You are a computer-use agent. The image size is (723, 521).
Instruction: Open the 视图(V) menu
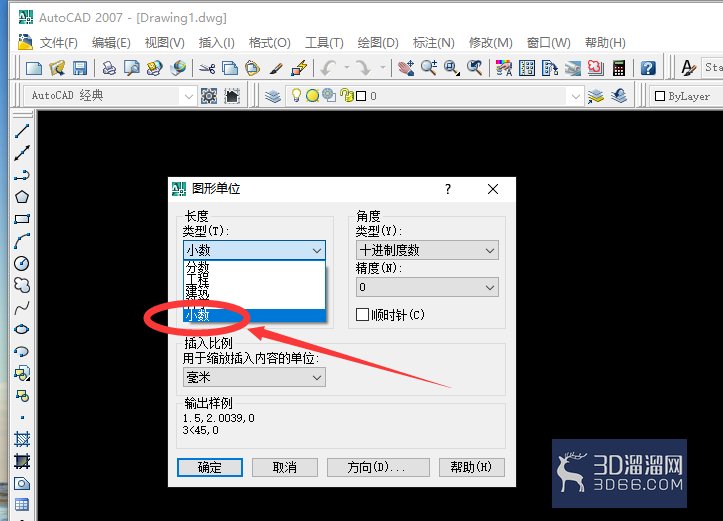165,43
